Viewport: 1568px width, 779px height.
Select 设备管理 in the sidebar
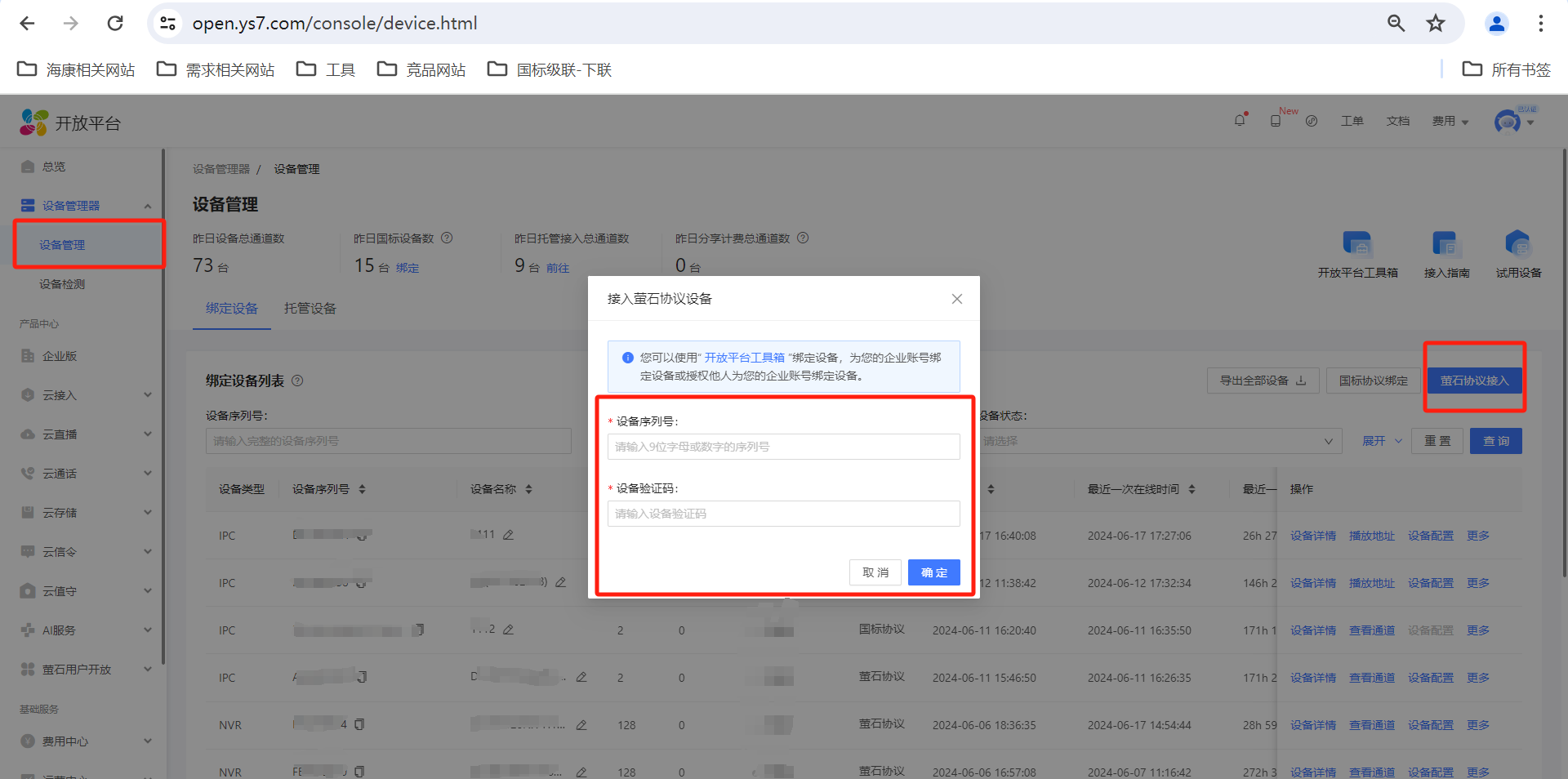pos(62,245)
